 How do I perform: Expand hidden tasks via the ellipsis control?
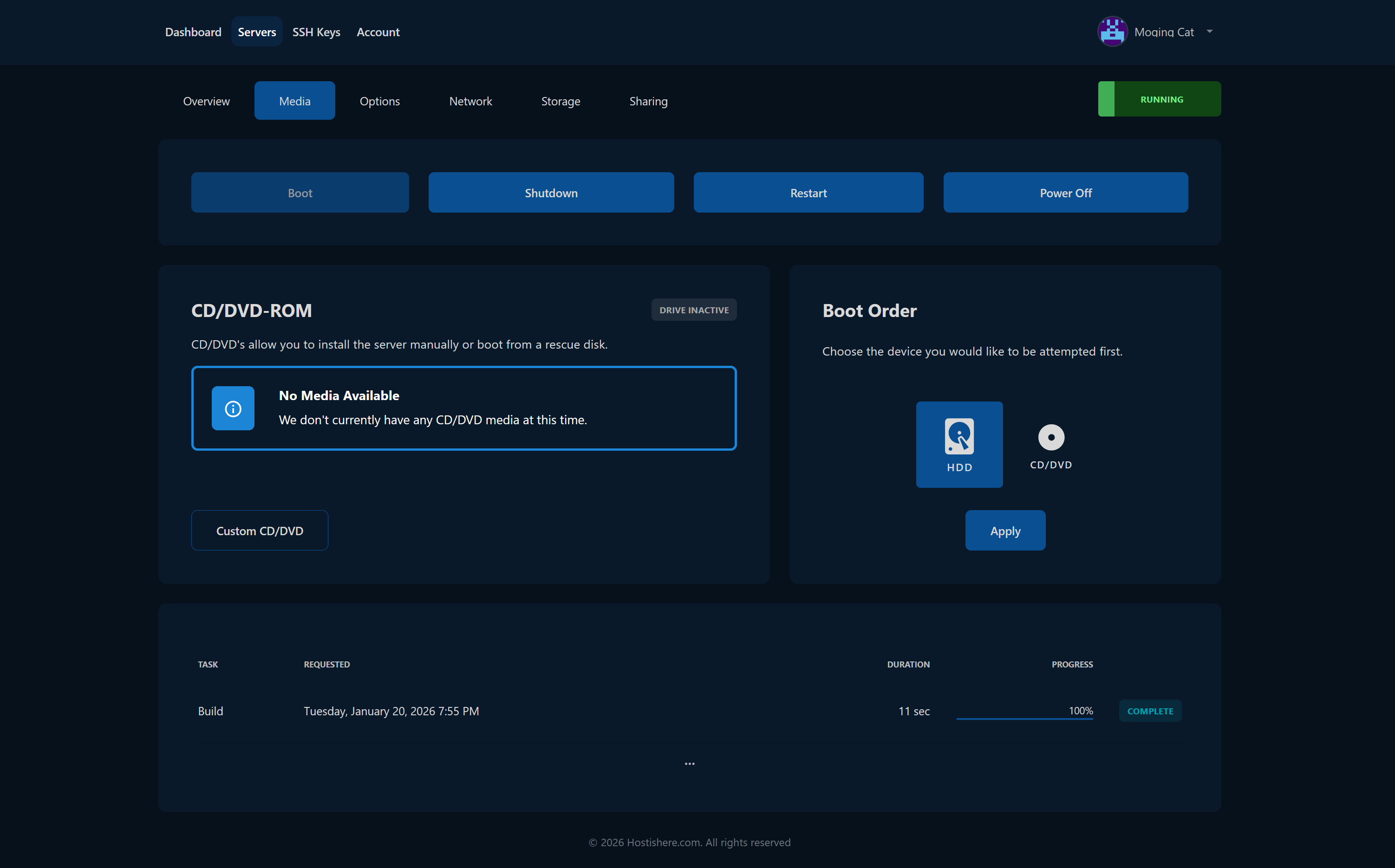tap(689, 763)
